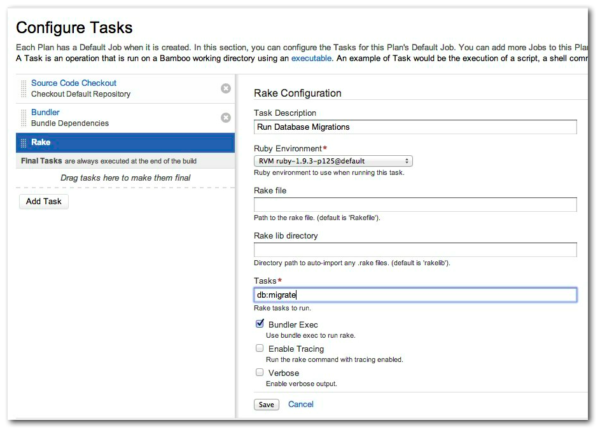Click drag handle of Bundler task
The height and width of the screenshot is (430, 600).
point(24,117)
